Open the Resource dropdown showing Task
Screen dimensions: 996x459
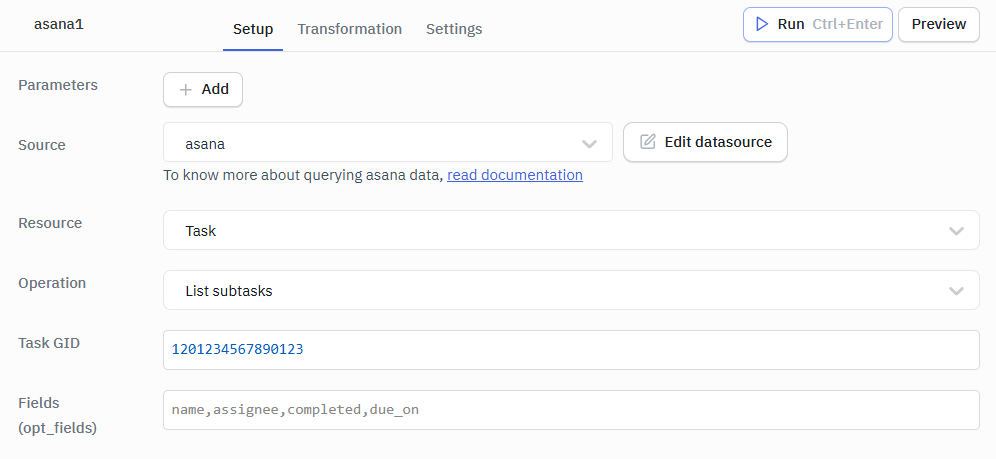coord(571,230)
